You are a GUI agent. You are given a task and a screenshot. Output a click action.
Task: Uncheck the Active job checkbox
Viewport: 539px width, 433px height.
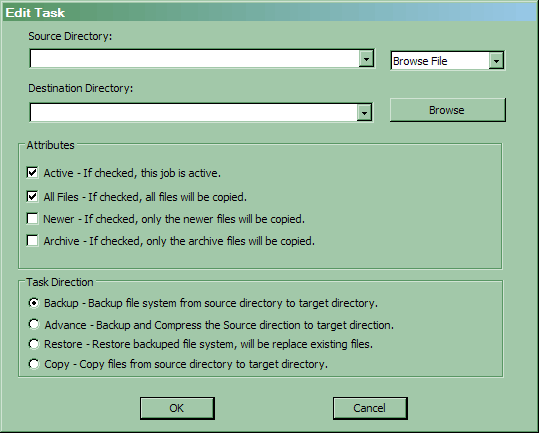(x=32, y=173)
